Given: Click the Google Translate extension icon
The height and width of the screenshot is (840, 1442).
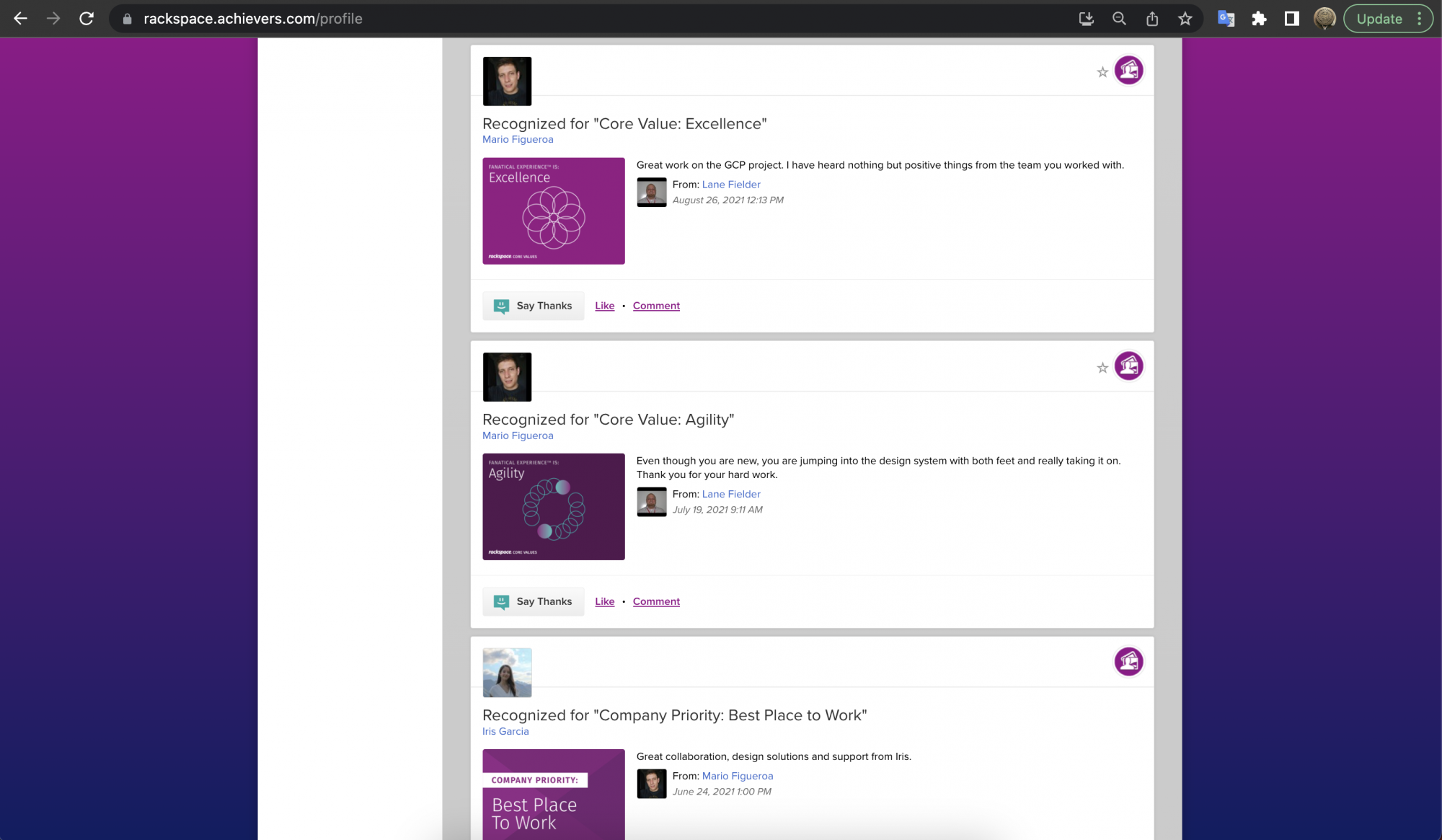Looking at the screenshot, I should [x=1226, y=19].
